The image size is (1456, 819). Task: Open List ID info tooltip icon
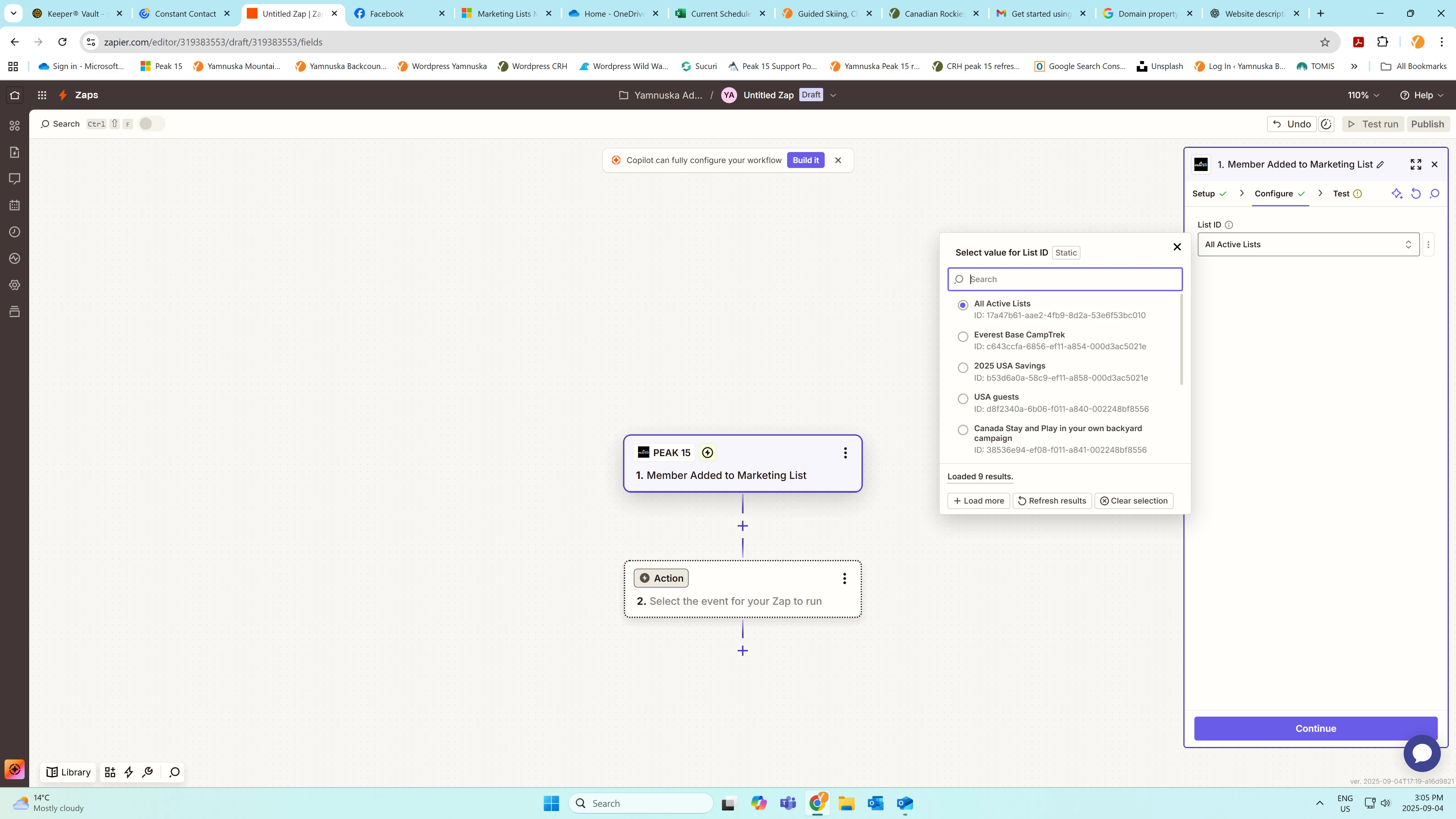point(1229,225)
